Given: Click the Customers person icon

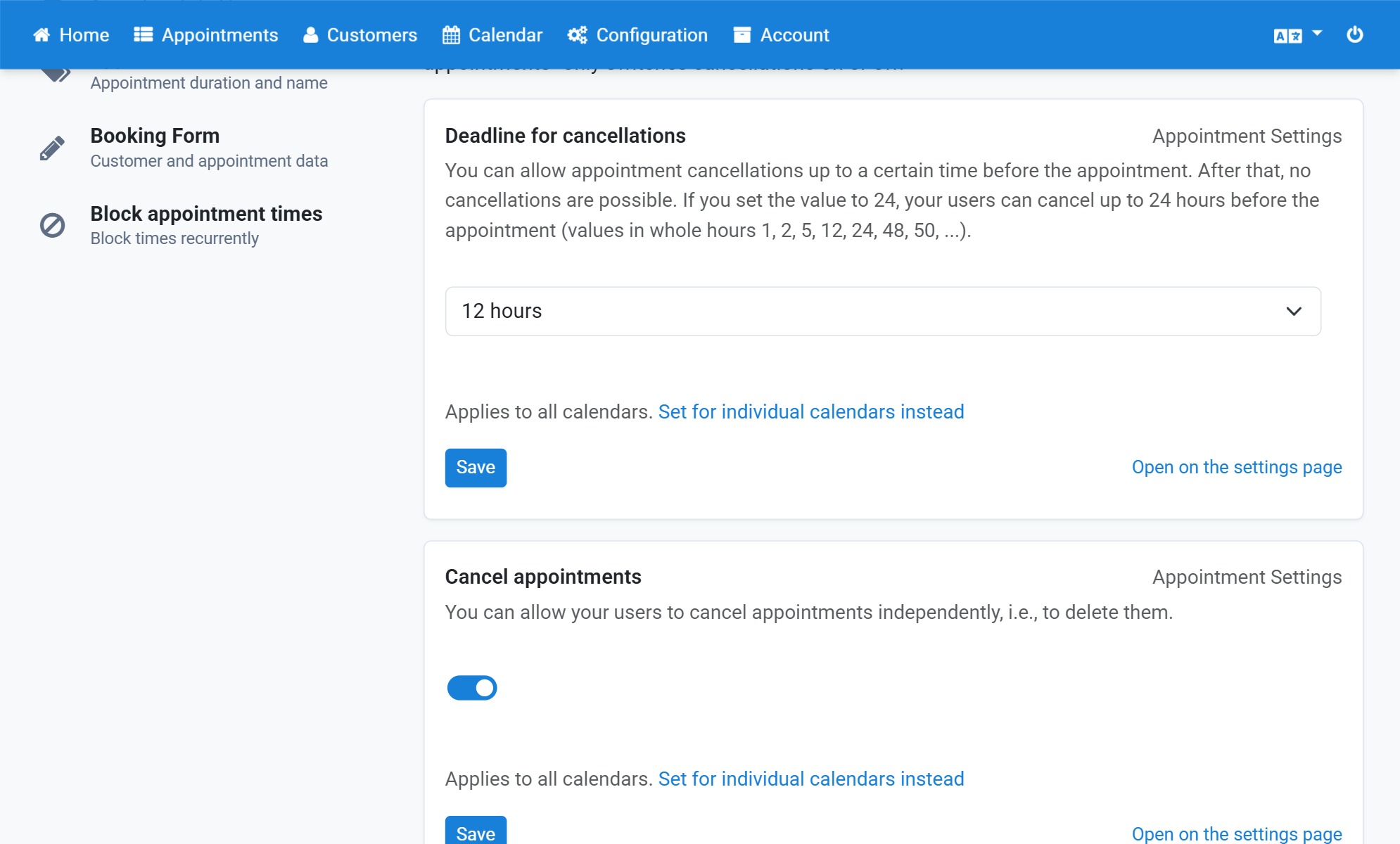Looking at the screenshot, I should (310, 35).
